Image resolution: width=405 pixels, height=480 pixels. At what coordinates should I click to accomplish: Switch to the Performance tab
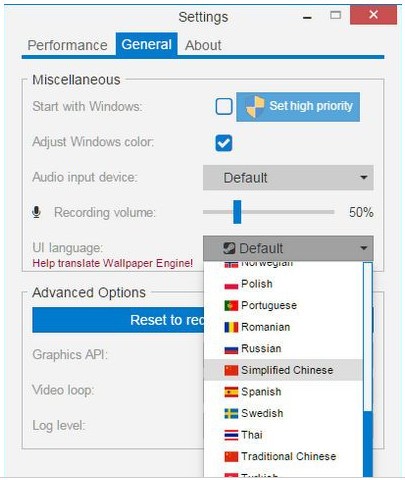[67, 45]
